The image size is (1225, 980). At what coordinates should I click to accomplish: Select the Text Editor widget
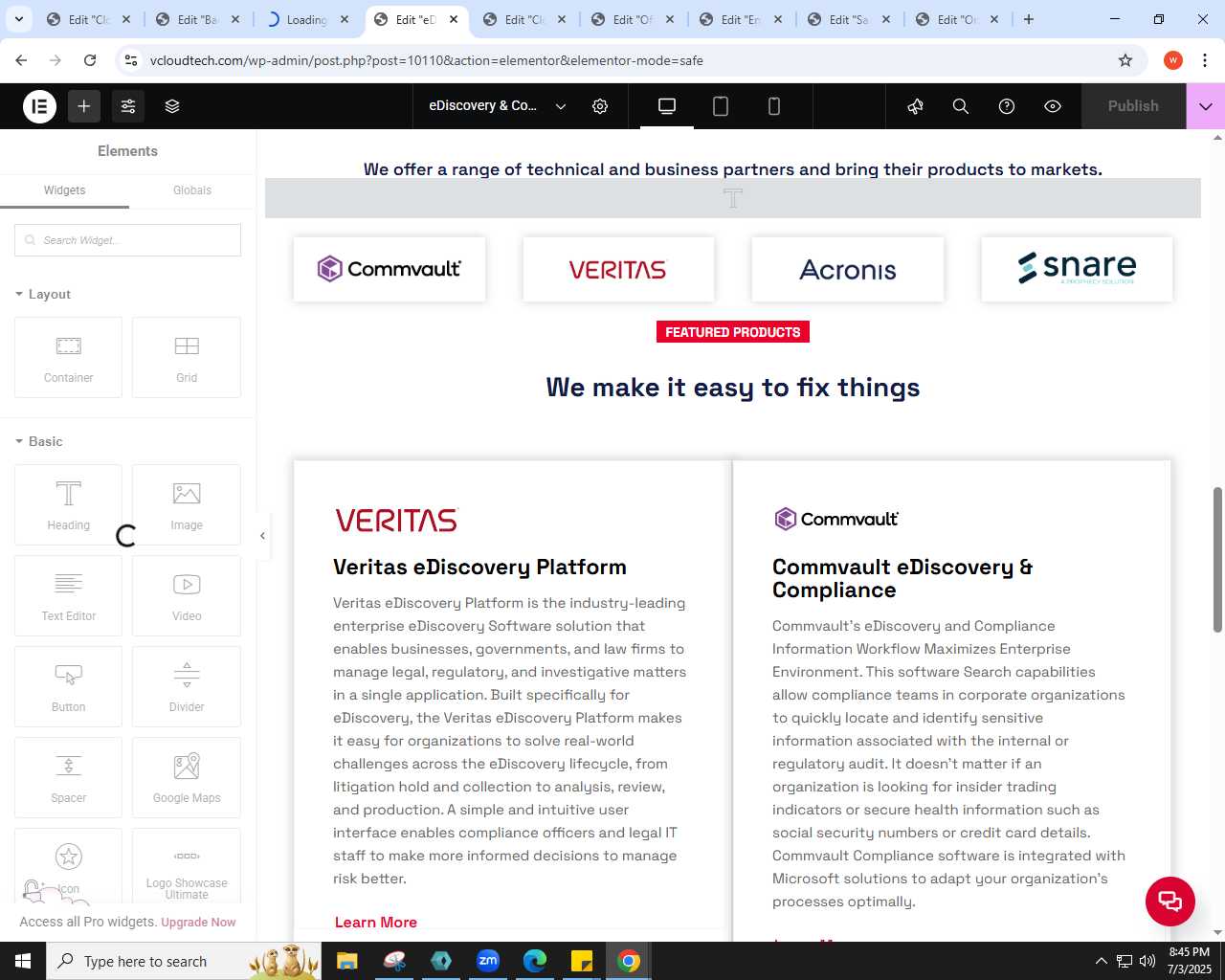pyautogui.click(x=69, y=595)
